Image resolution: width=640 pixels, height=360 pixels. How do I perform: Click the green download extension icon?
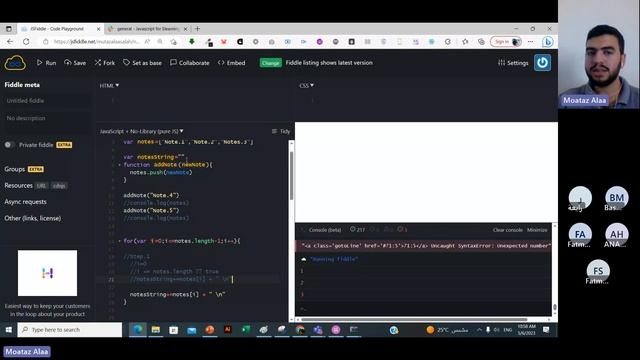pos(192,42)
